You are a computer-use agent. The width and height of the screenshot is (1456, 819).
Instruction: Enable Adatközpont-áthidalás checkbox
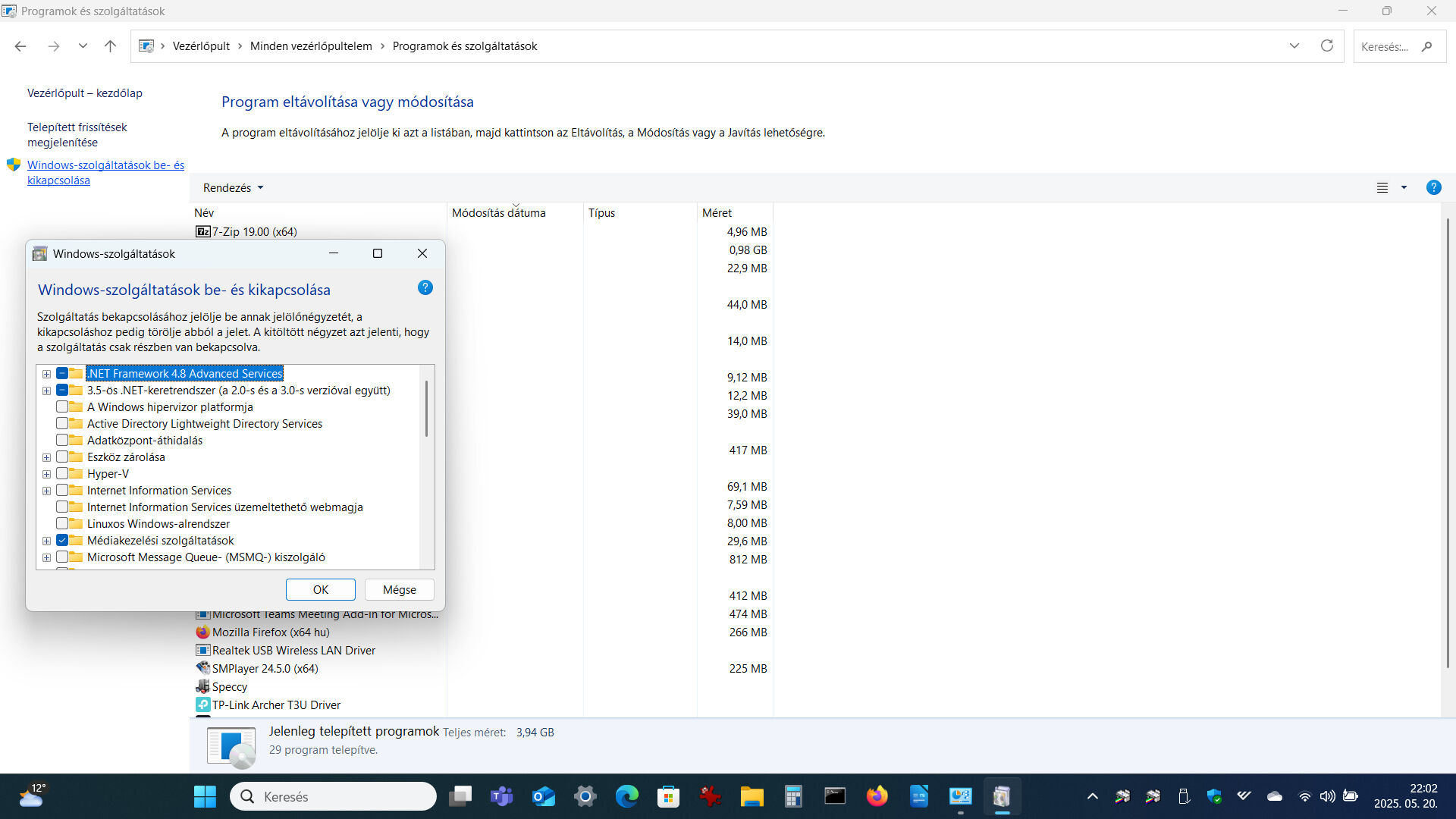coord(62,440)
